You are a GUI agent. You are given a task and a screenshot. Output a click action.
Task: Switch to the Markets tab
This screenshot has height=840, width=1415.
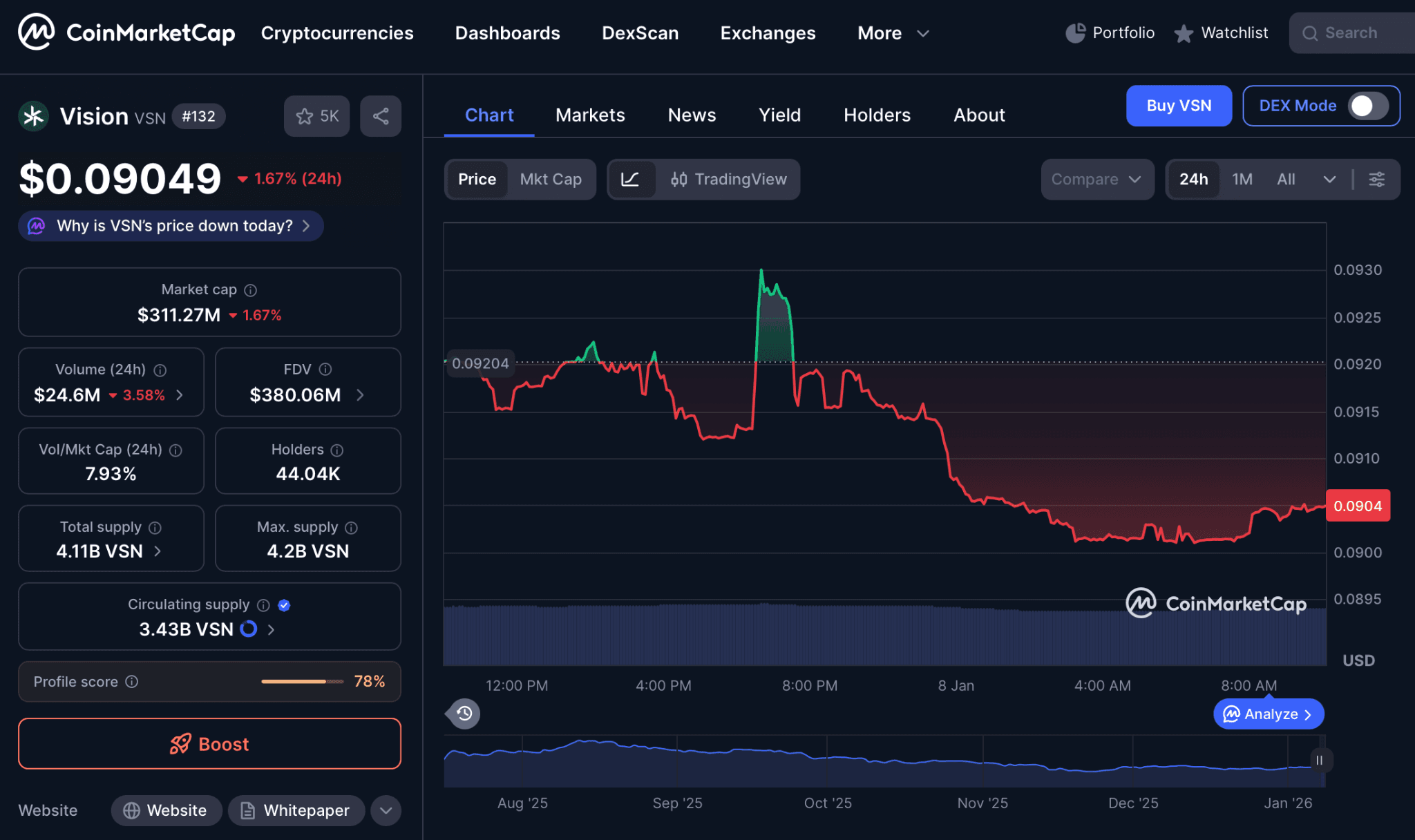(x=590, y=115)
